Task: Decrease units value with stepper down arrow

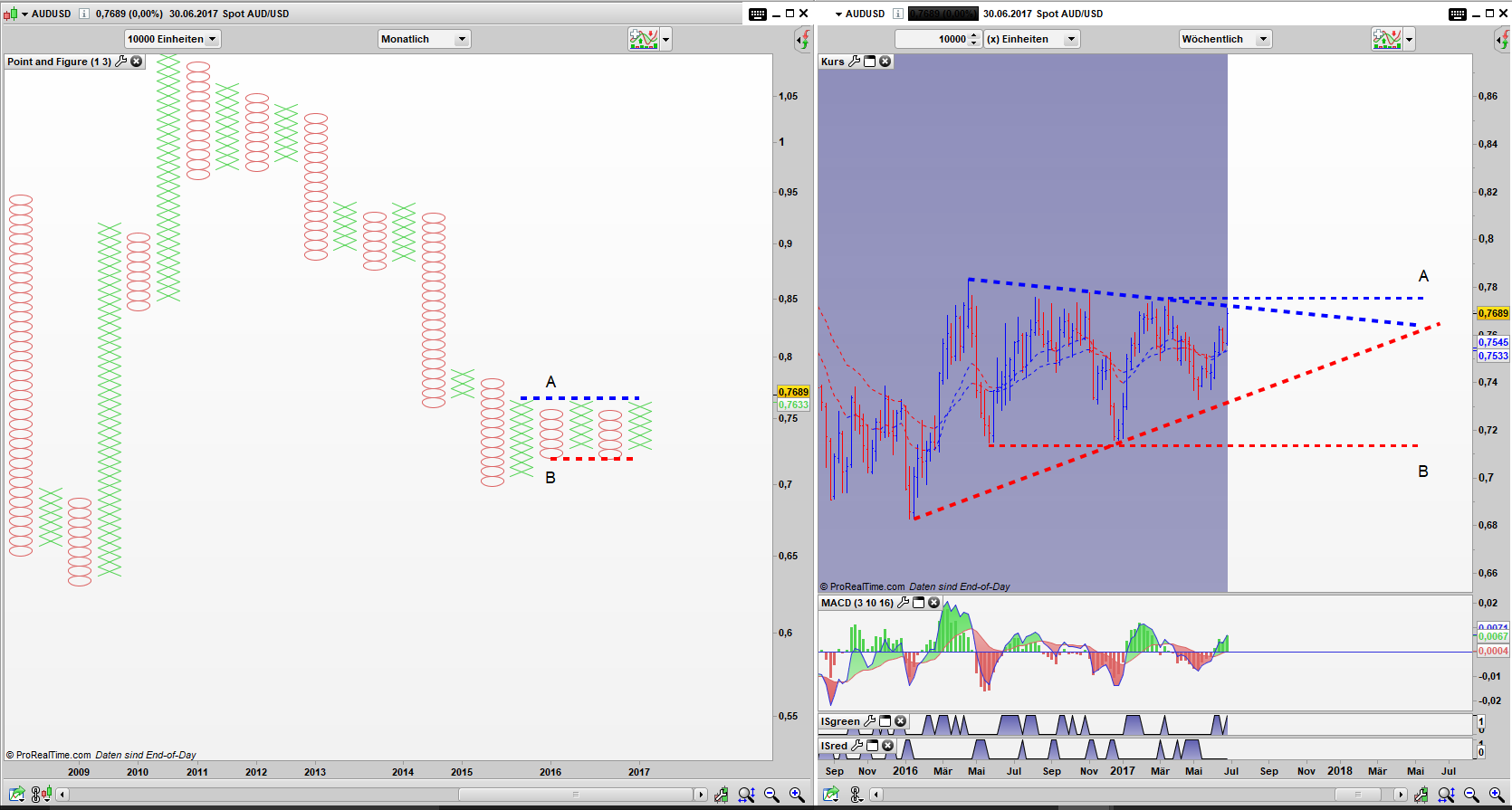Action: [x=974, y=43]
